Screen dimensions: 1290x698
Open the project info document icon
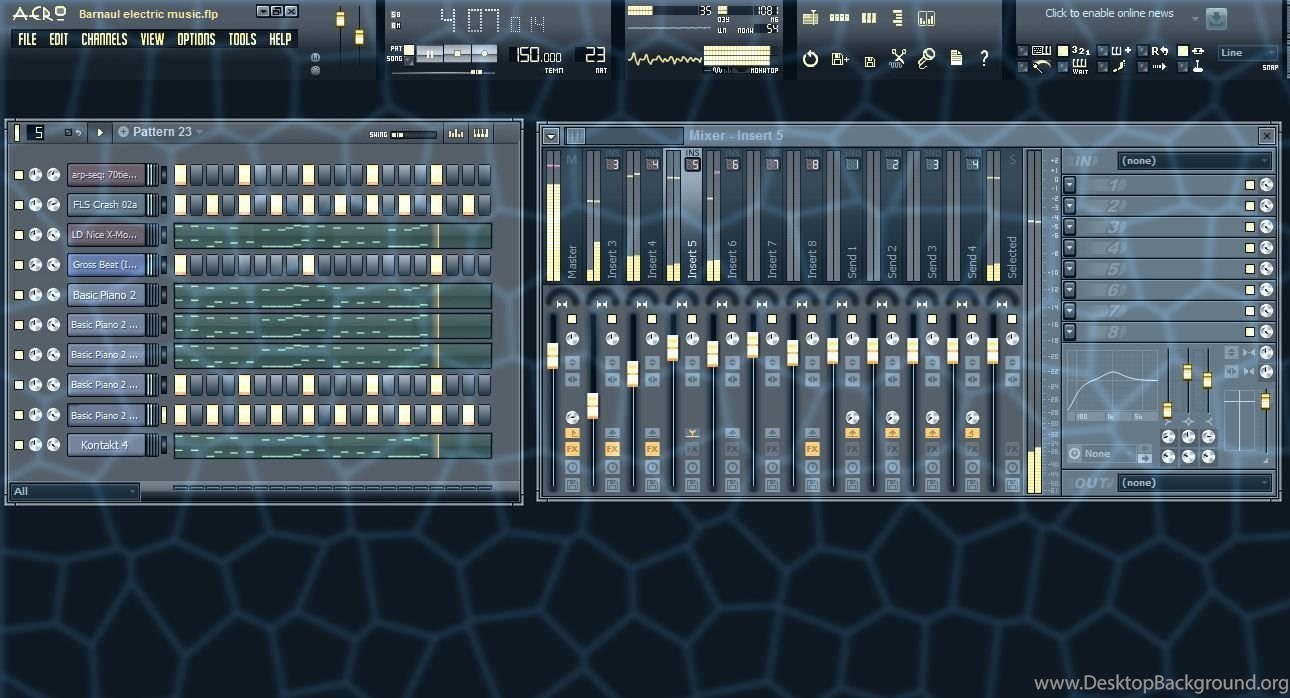(x=956, y=59)
